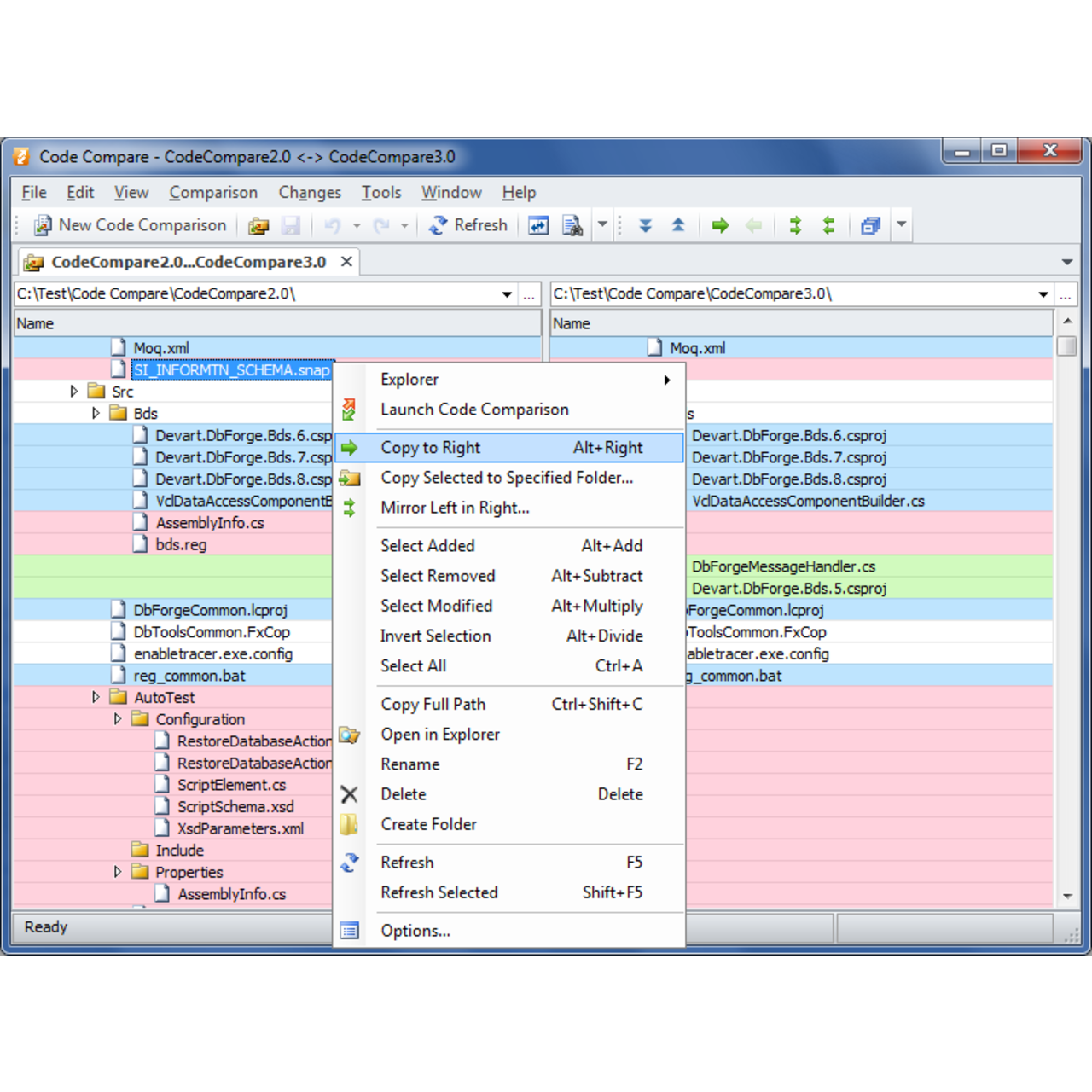
Task: Open the Comparison menu
Action: coord(213,192)
